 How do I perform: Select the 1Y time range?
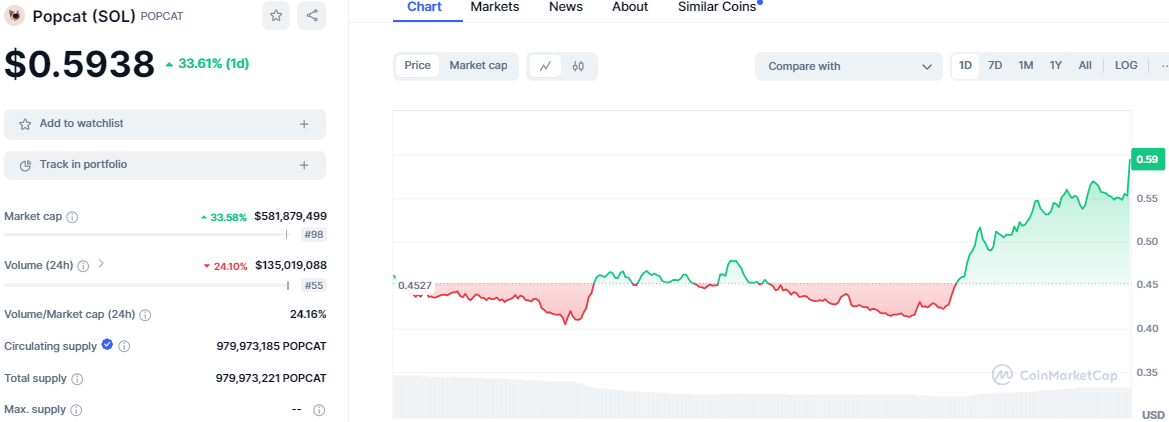pos(1056,66)
